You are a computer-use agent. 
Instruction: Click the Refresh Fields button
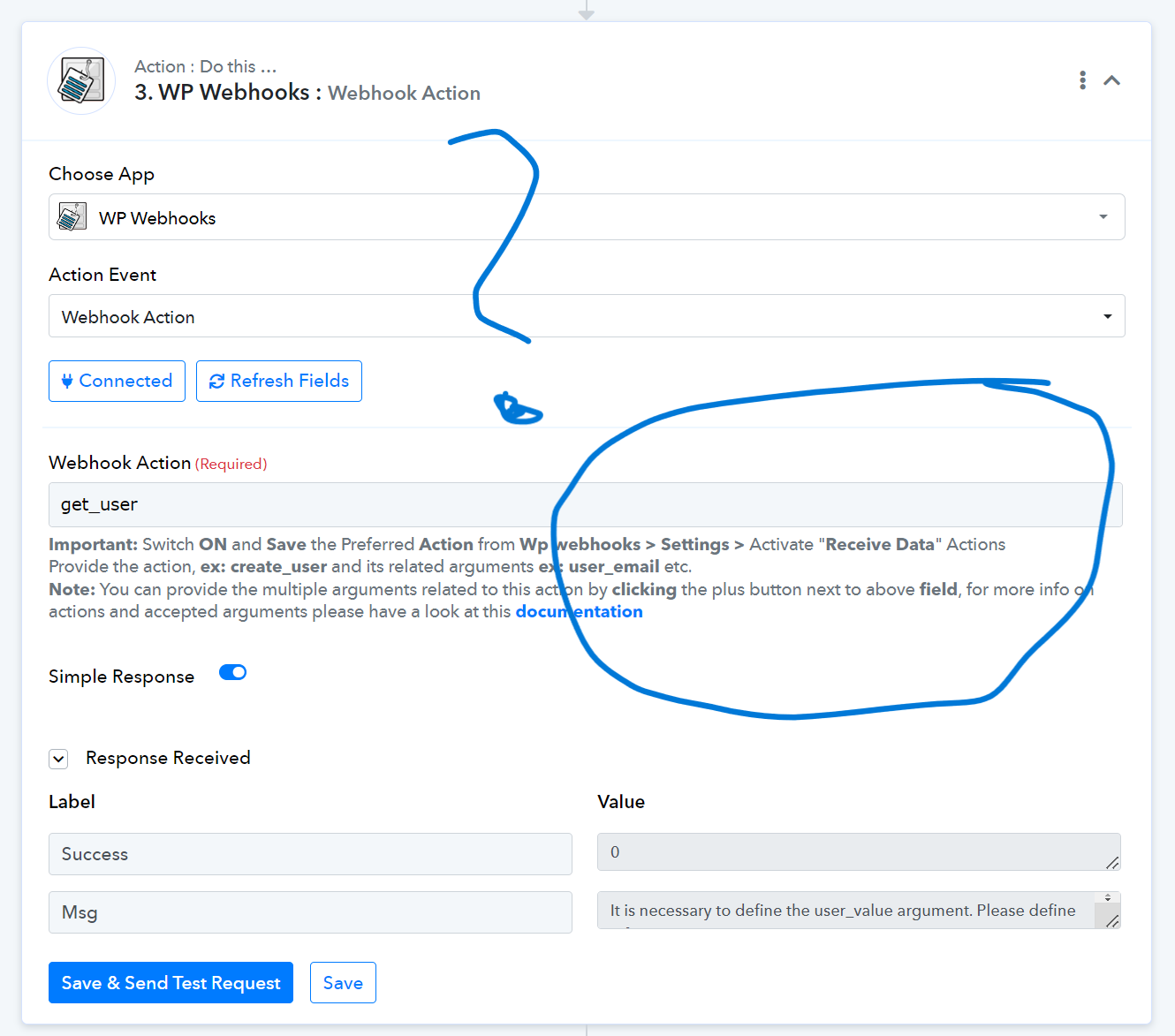[x=279, y=381]
